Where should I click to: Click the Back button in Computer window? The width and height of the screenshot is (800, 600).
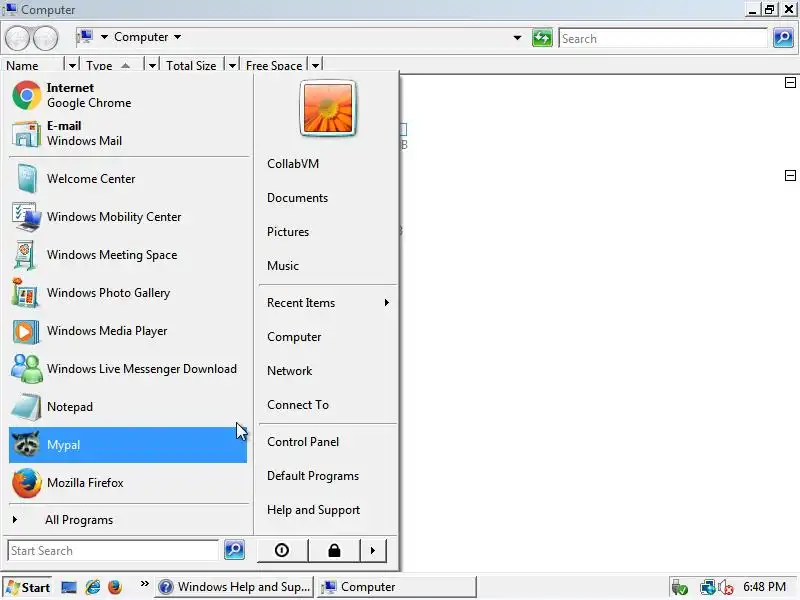coord(17,38)
